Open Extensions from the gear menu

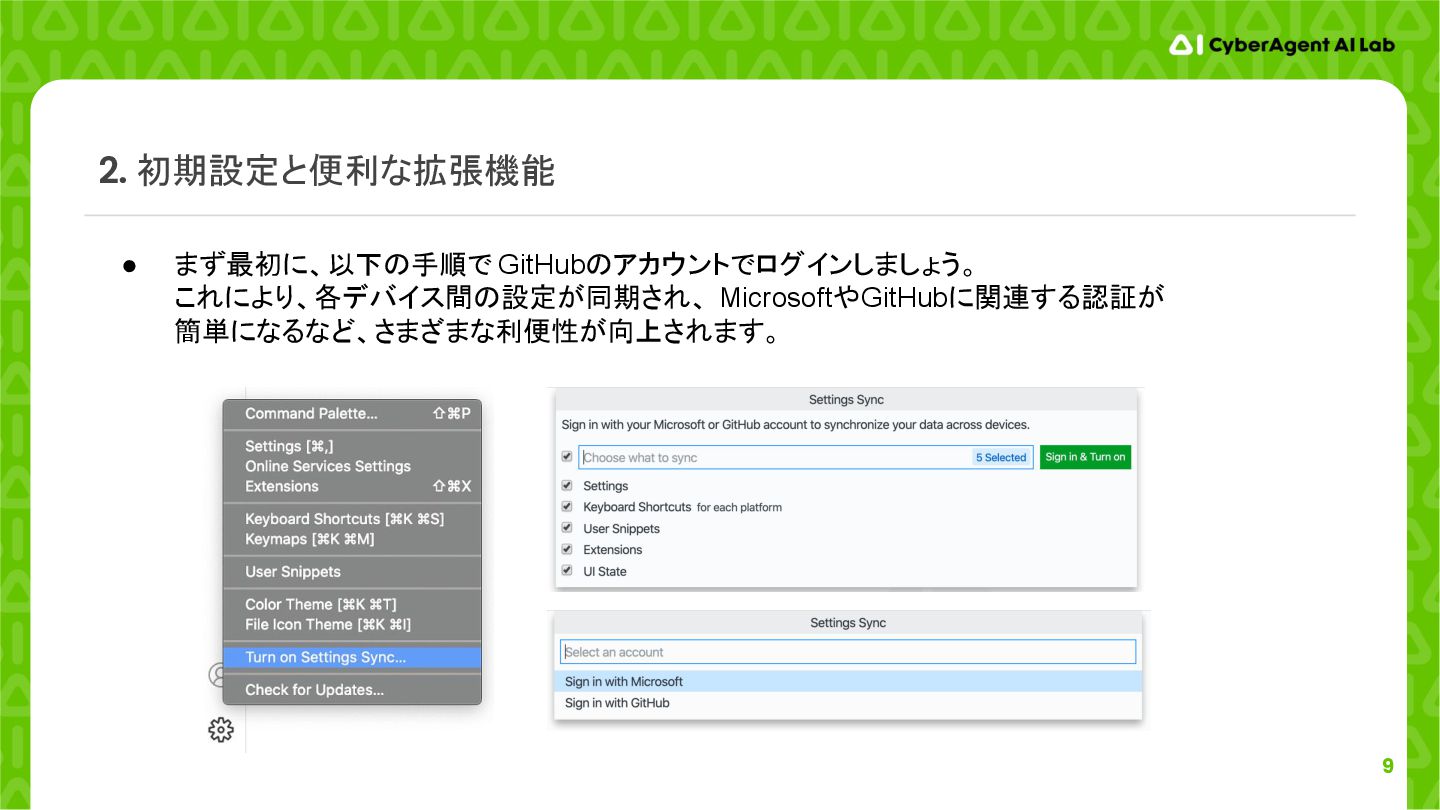pyautogui.click(x=352, y=486)
